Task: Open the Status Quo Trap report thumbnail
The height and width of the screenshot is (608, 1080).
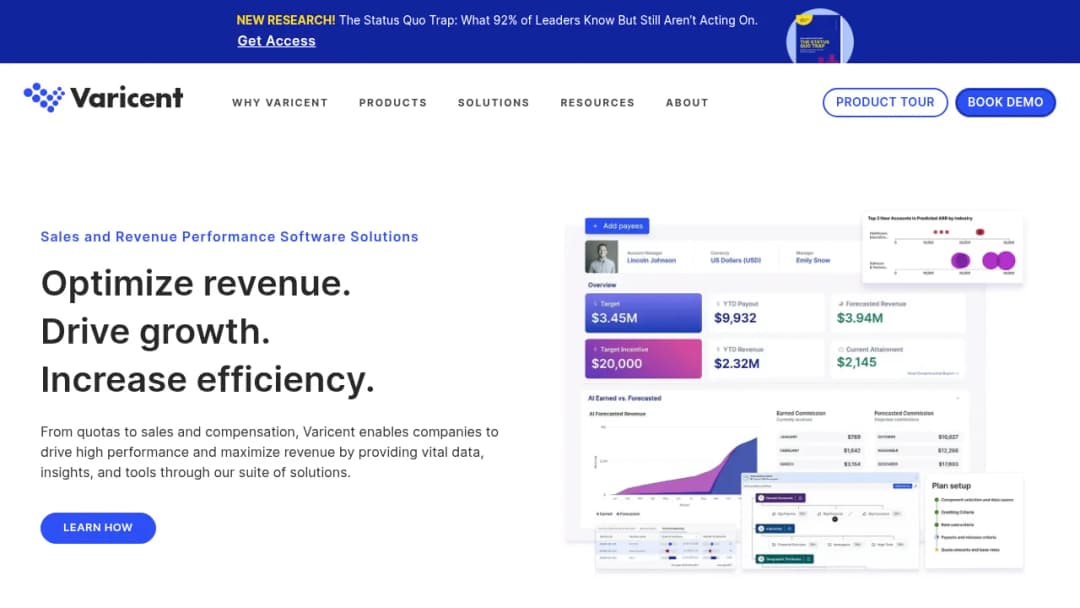Action: [x=819, y=36]
